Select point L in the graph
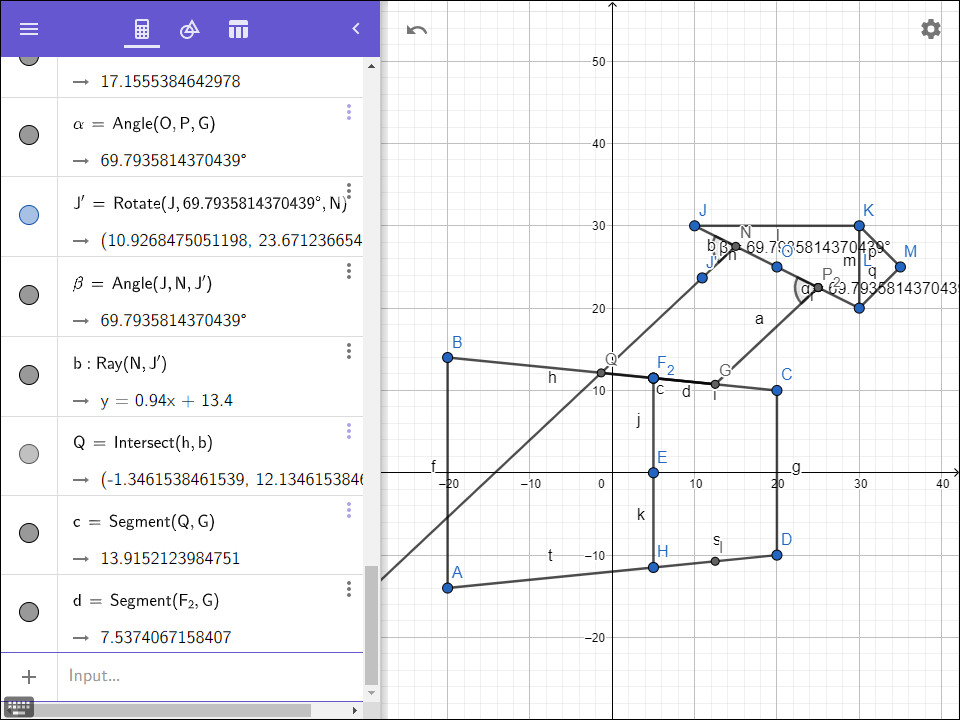 [x=859, y=308]
